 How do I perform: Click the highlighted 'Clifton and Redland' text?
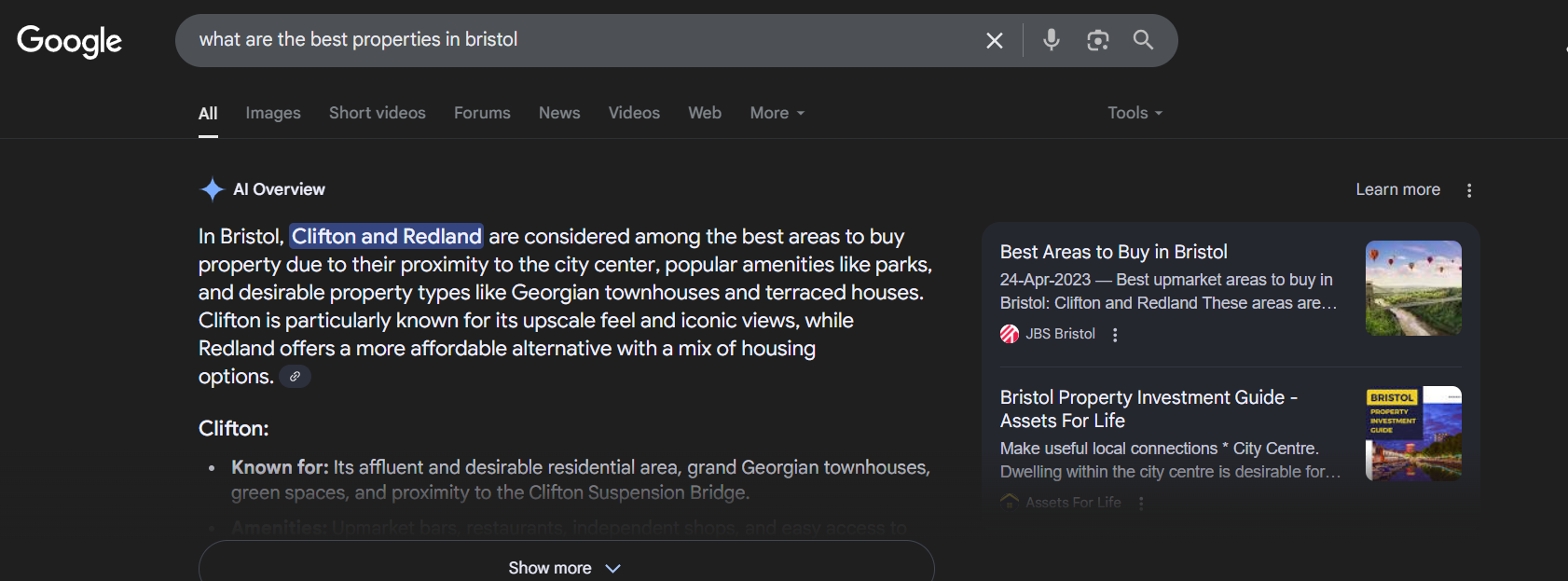(x=387, y=236)
